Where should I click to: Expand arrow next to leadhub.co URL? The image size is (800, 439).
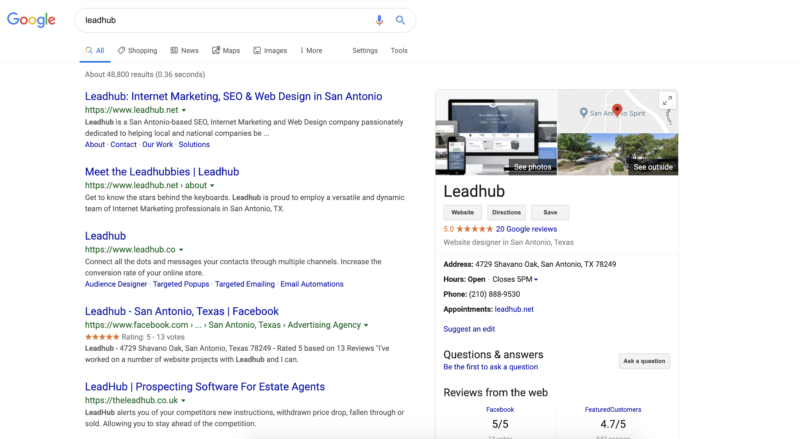tap(181, 250)
